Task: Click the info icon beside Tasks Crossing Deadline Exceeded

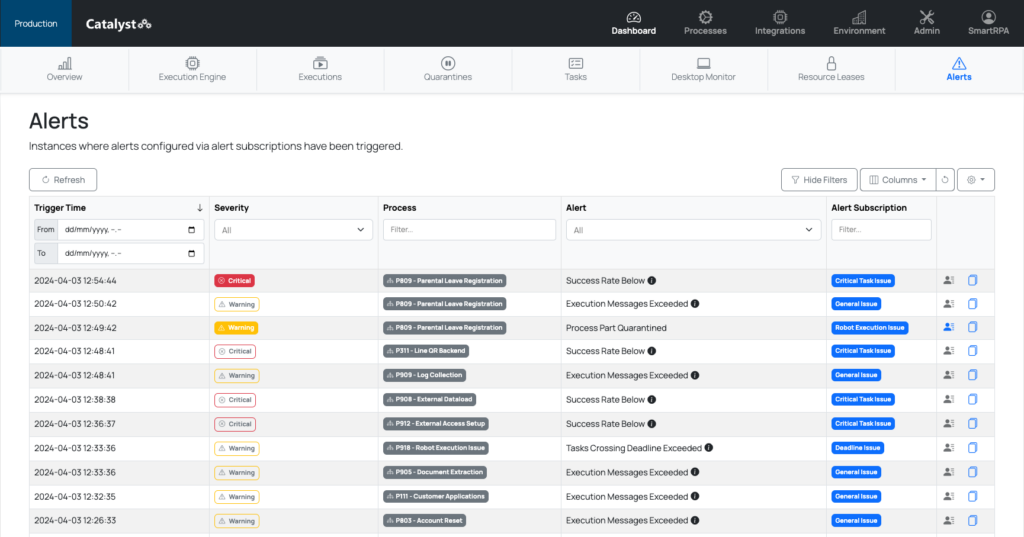Action: (709, 448)
